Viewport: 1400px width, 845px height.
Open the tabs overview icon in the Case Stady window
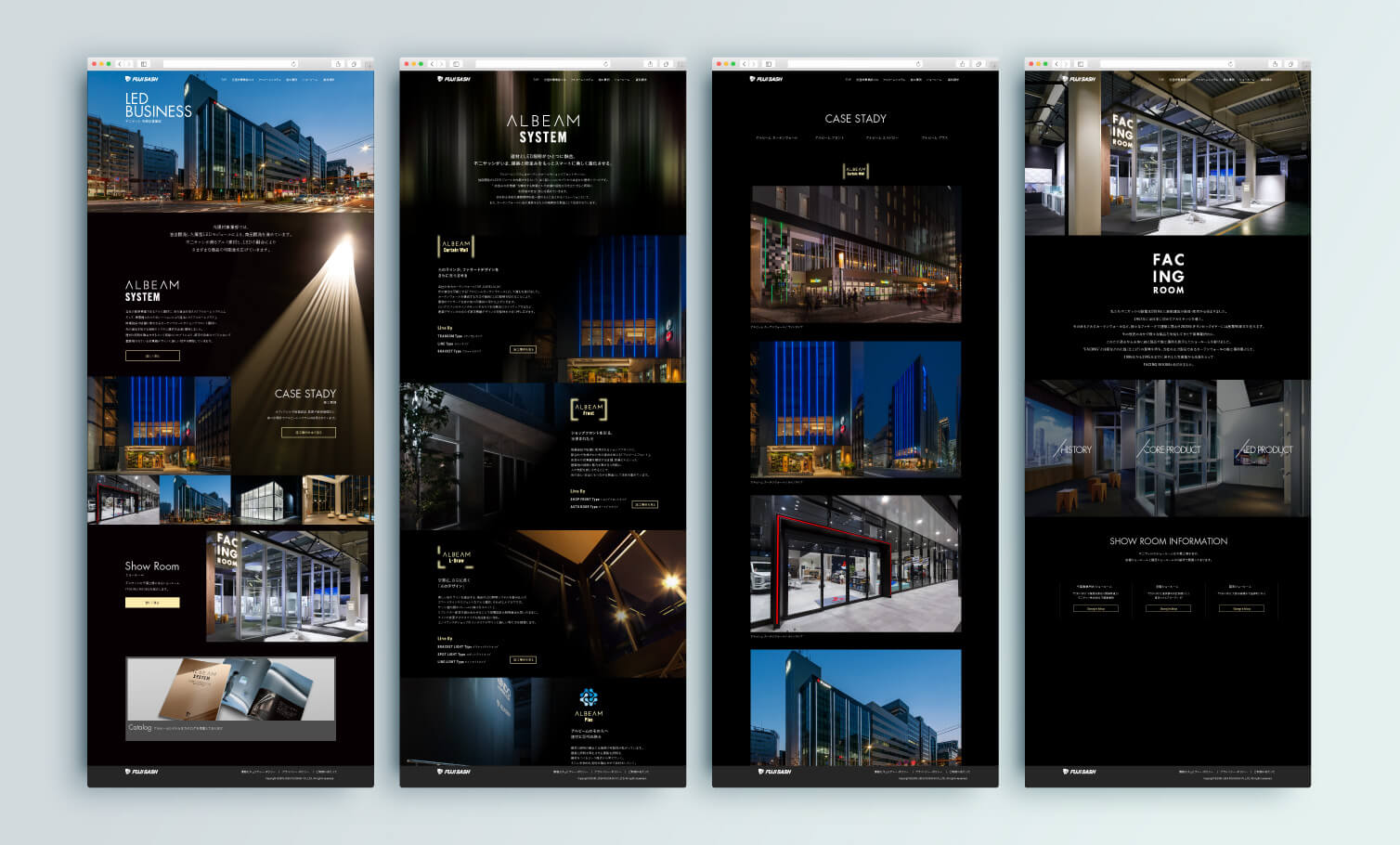[x=978, y=64]
